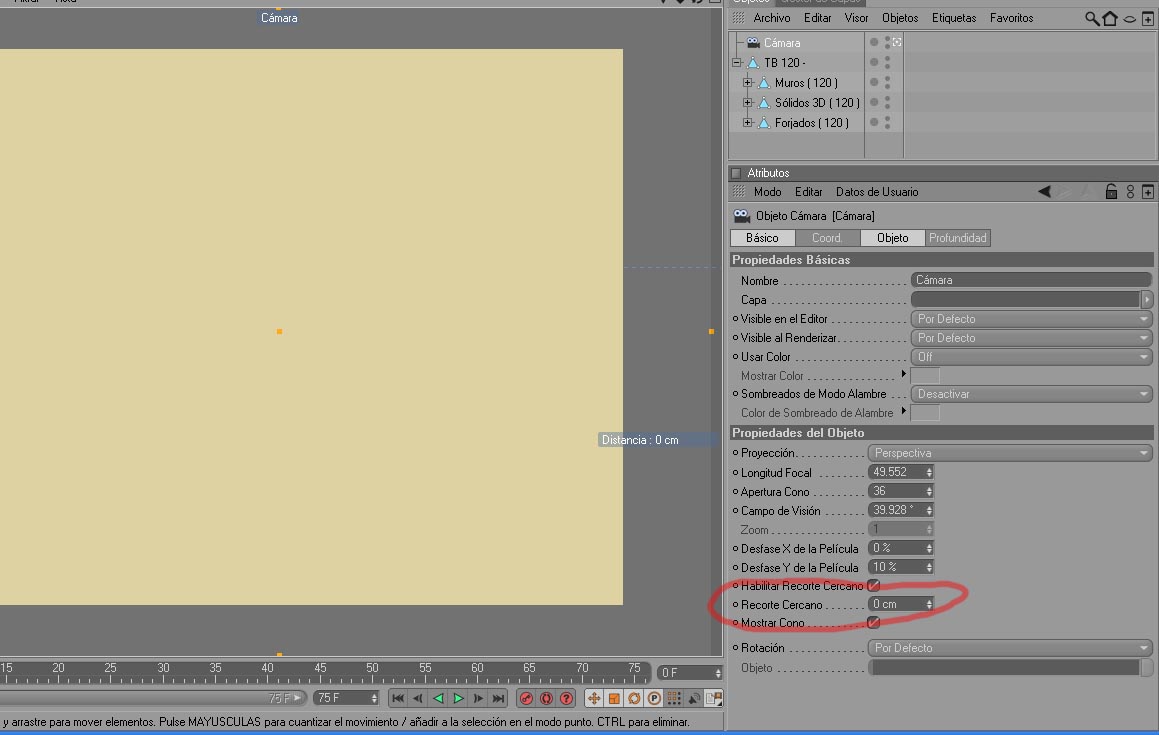Screen dimensions: 1159x735
Task: Switch to the Profundidad tab
Action: tap(958, 238)
